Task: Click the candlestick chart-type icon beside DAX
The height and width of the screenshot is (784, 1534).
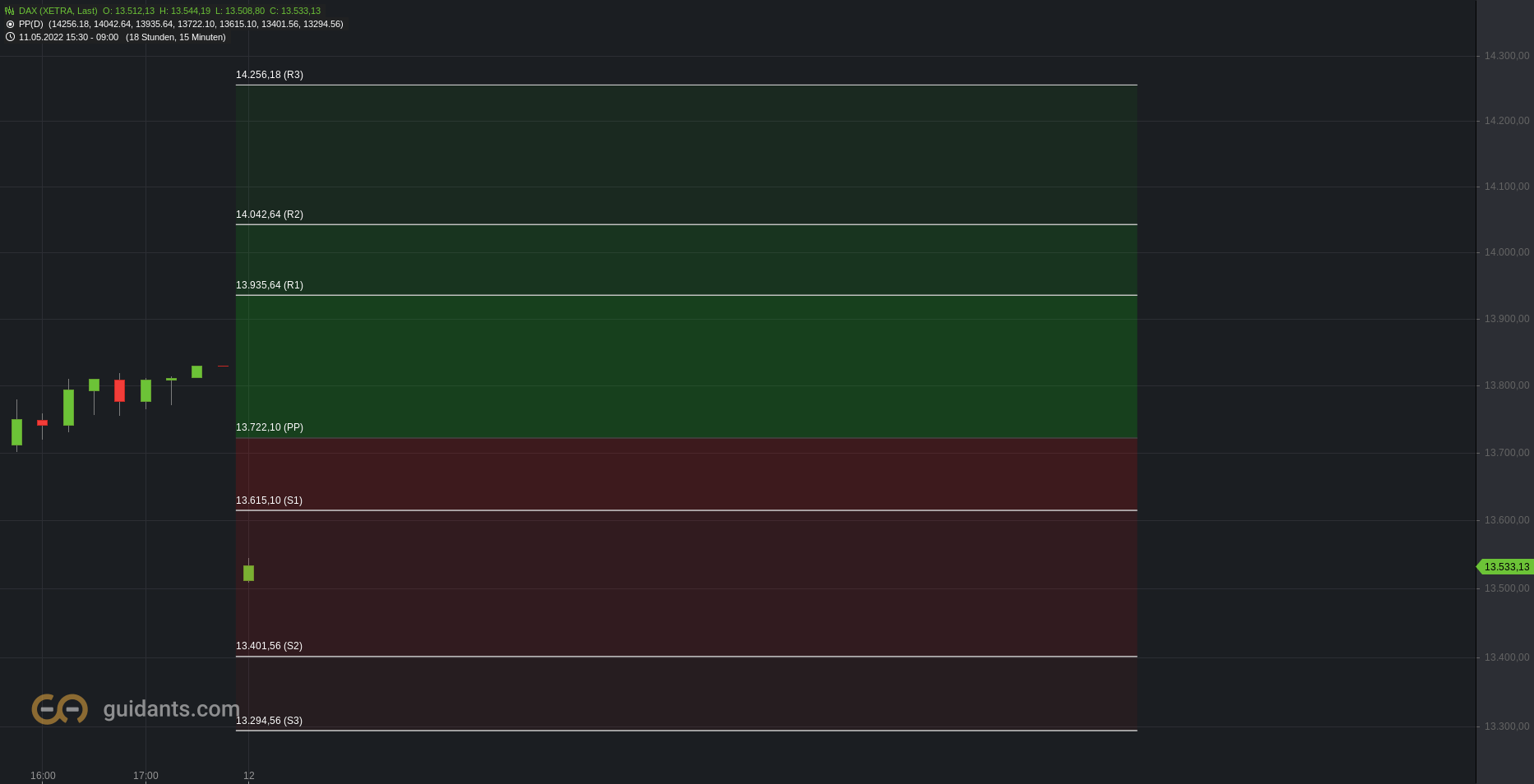Action: [10, 11]
